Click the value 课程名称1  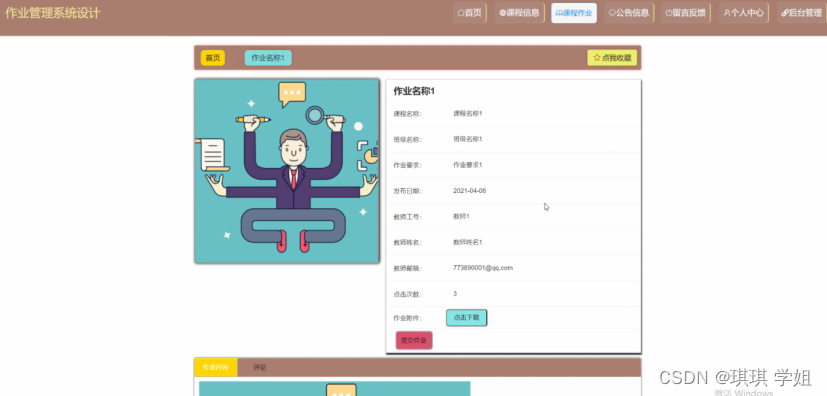tap(467, 113)
